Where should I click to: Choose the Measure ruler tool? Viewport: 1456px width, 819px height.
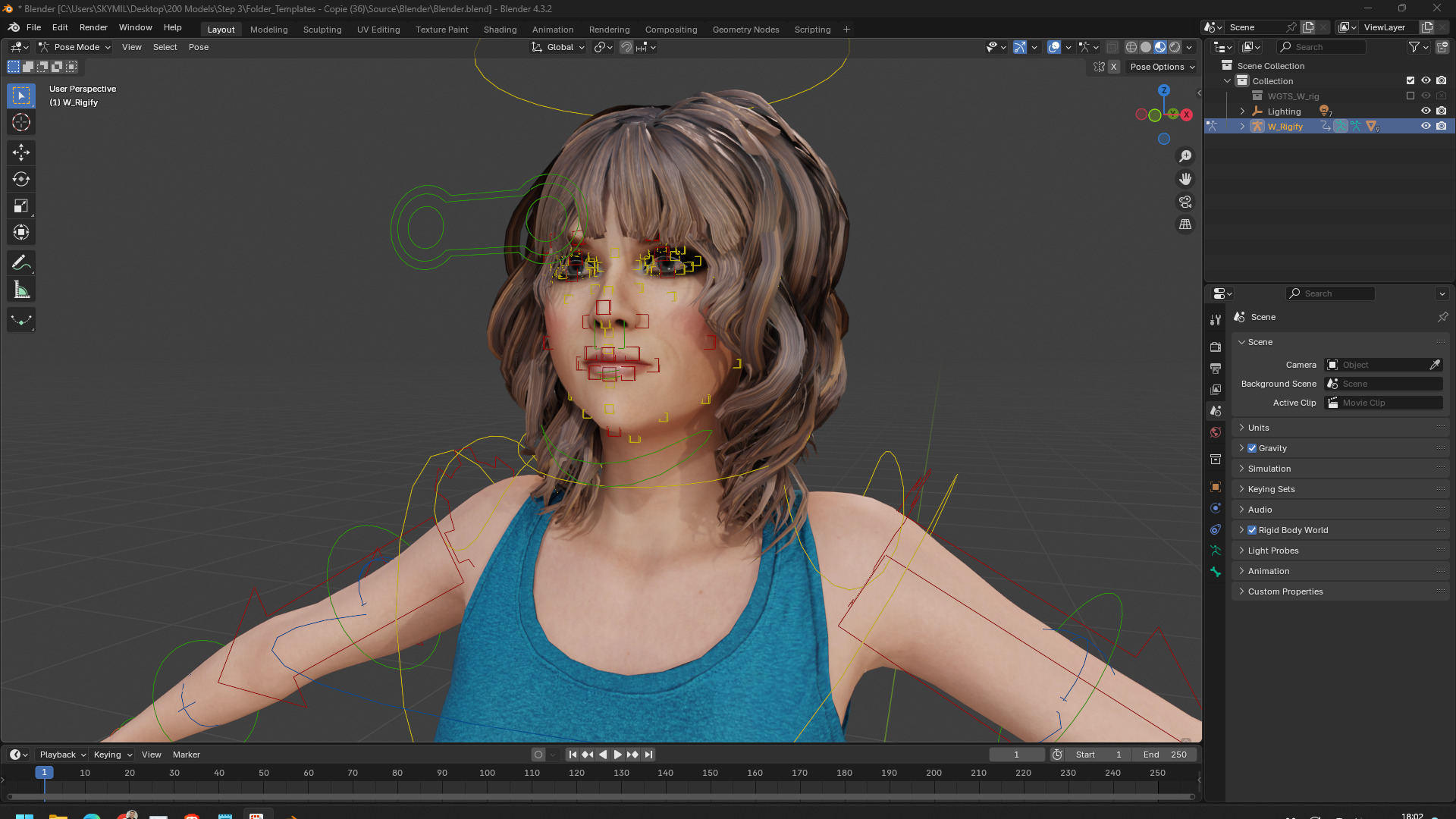coord(21,290)
